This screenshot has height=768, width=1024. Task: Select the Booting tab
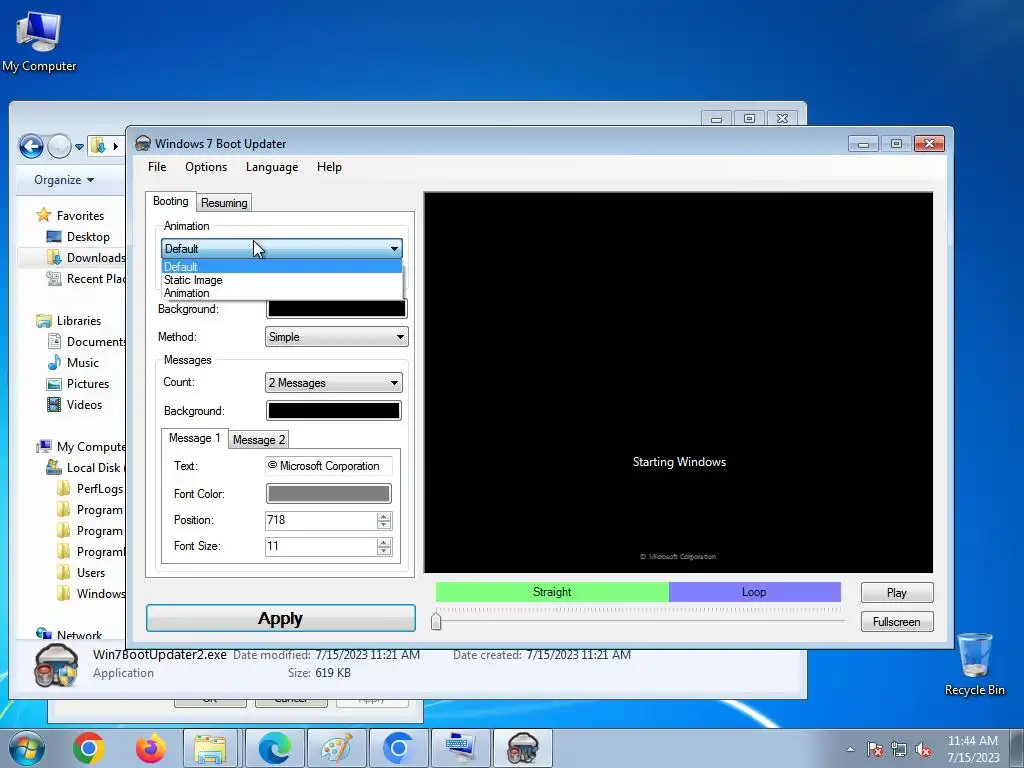[x=170, y=201]
